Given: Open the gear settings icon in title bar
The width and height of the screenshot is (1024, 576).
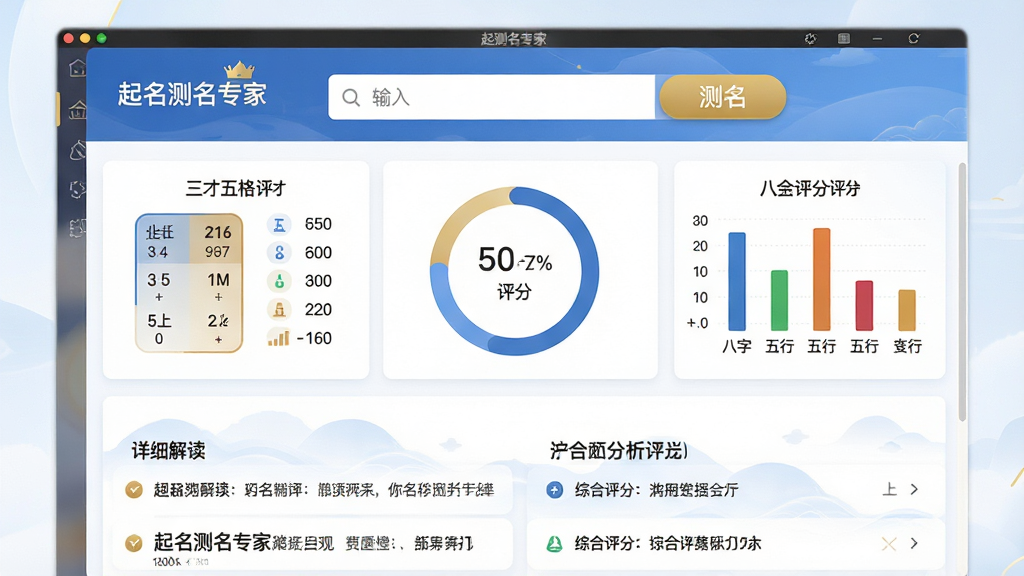Looking at the screenshot, I should coord(810,39).
